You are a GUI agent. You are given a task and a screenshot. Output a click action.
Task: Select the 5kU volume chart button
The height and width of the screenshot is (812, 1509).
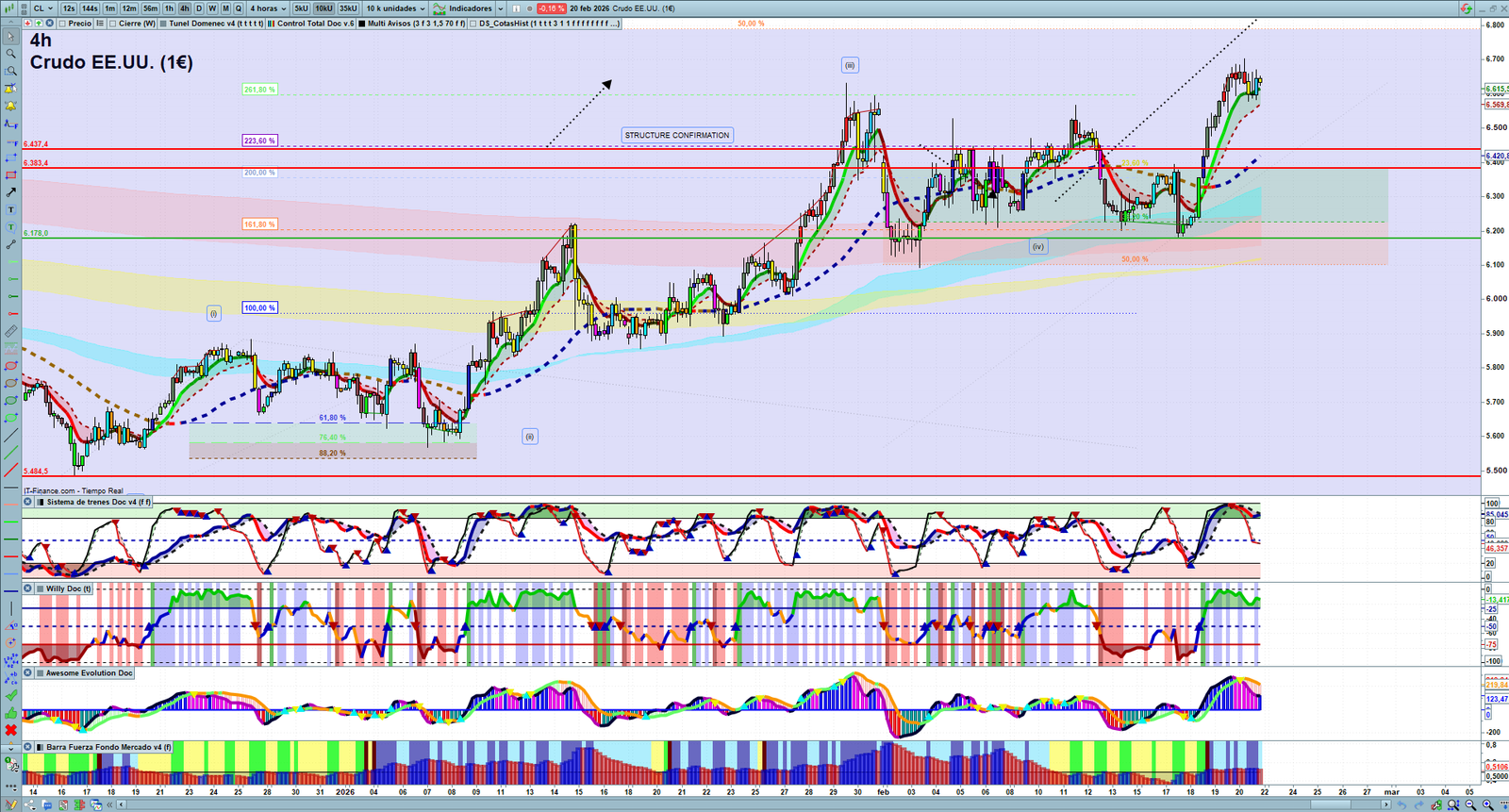[x=301, y=8]
